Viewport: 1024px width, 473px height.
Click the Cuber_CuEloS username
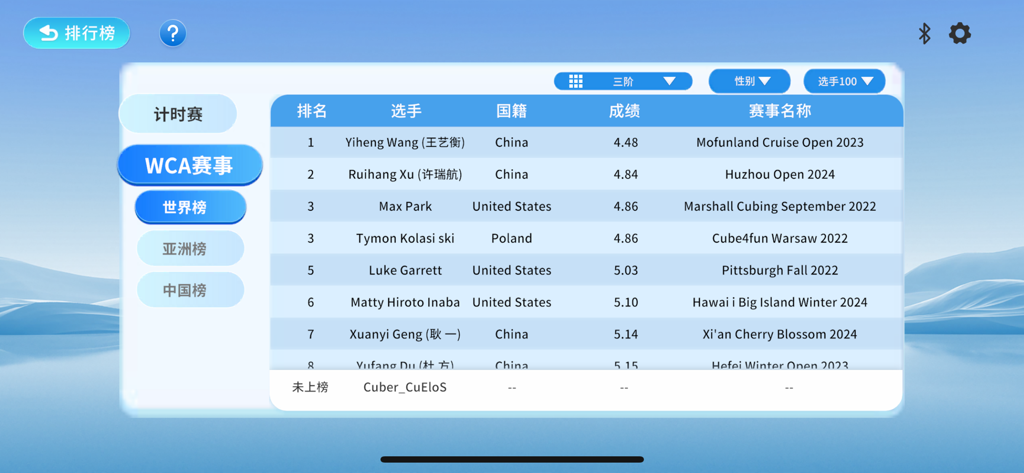405,387
